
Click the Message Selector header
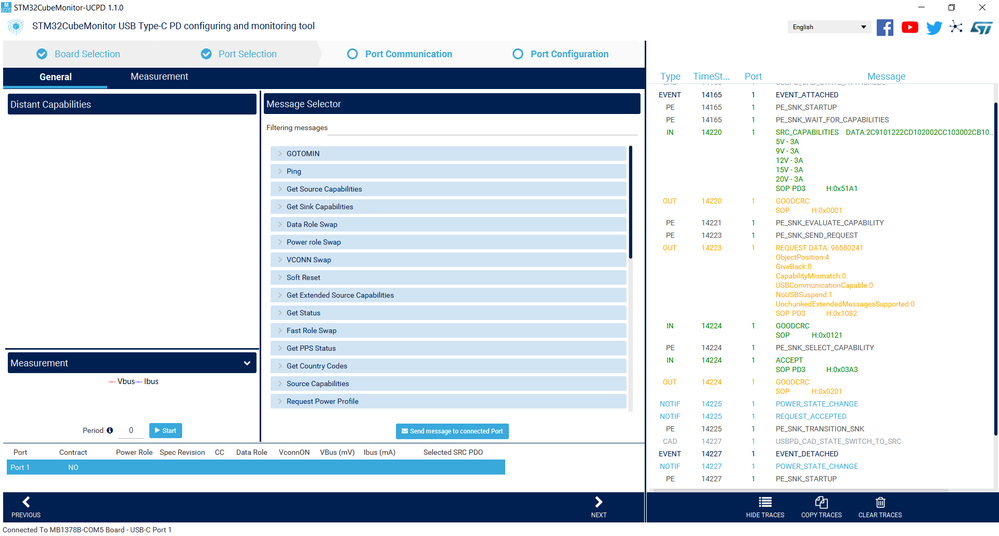point(452,104)
